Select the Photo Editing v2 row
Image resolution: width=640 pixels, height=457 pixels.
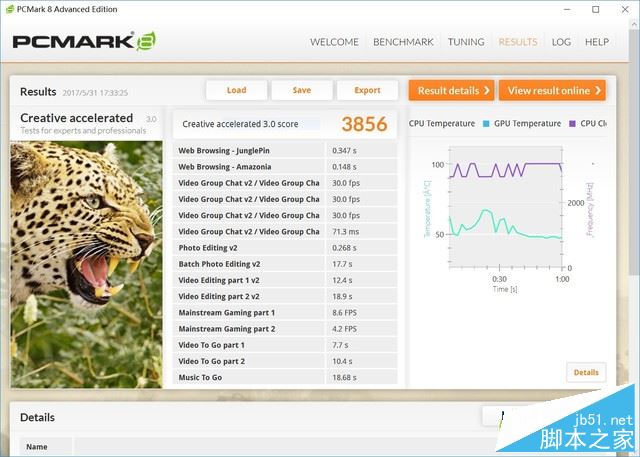coord(285,248)
